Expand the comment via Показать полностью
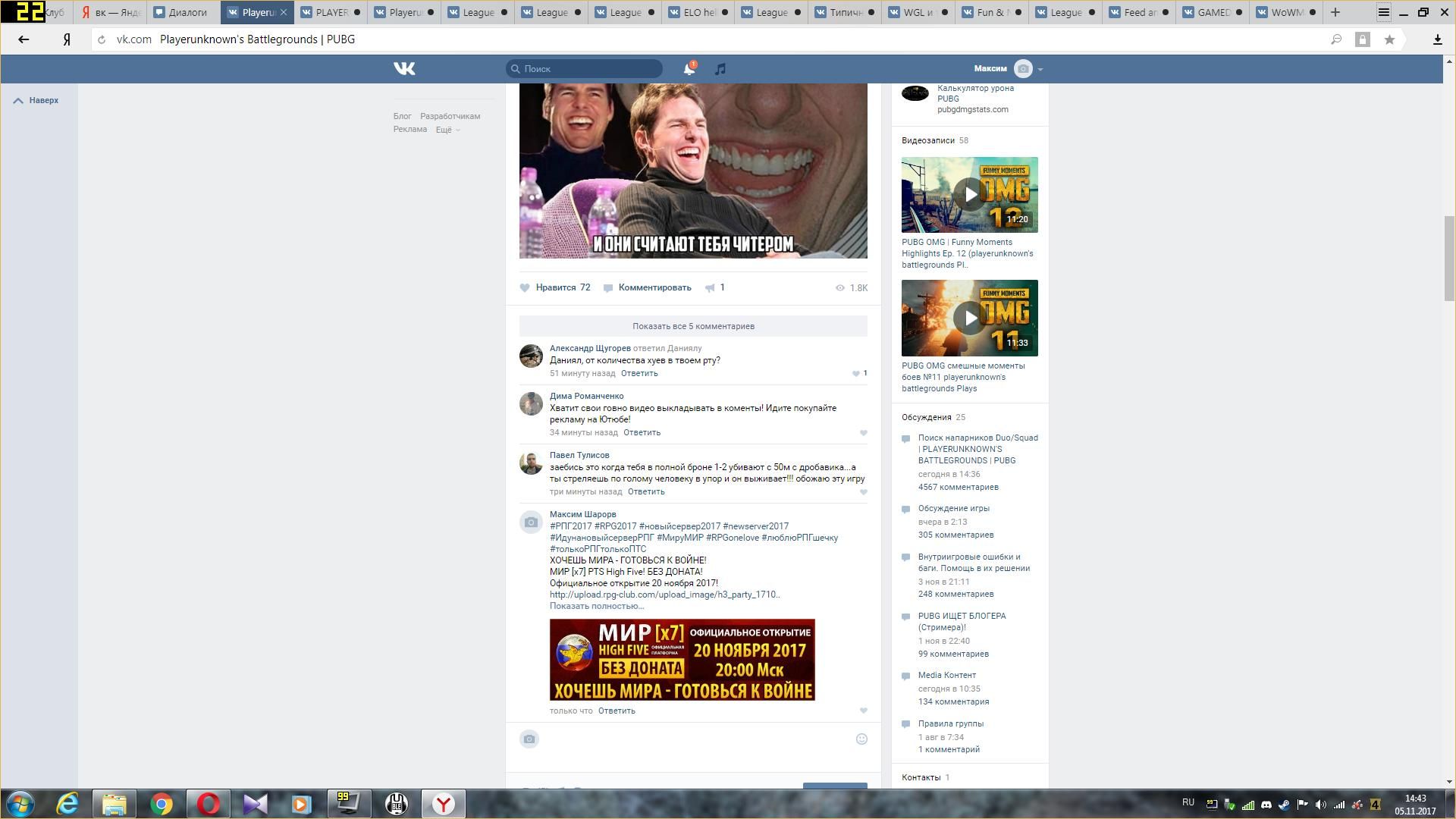 tap(596, 606)
